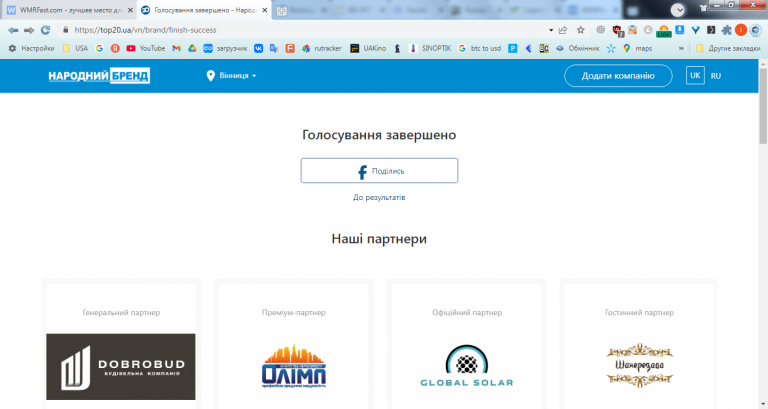The width and height of the screenshot is (768, 409).
Task: Open the Yandex bookmark icon
Action: (115, 48)
